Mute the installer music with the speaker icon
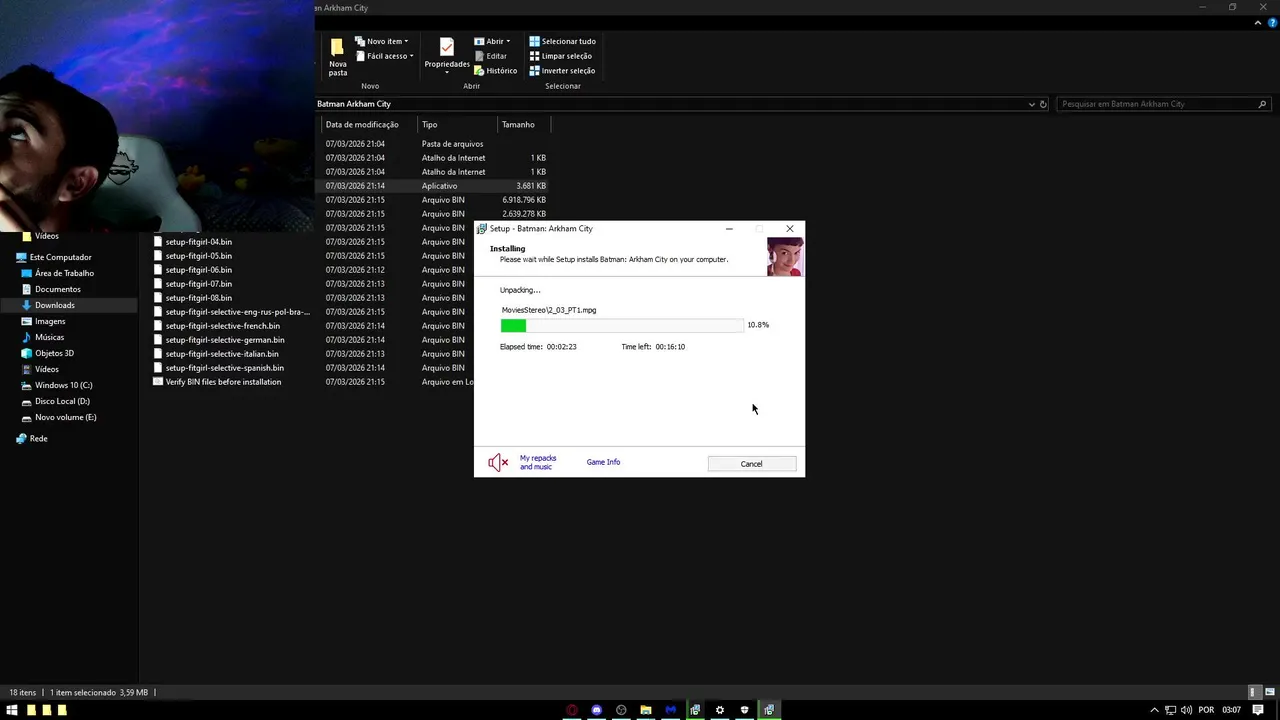The image size is (1280, 720). (498, 462)
